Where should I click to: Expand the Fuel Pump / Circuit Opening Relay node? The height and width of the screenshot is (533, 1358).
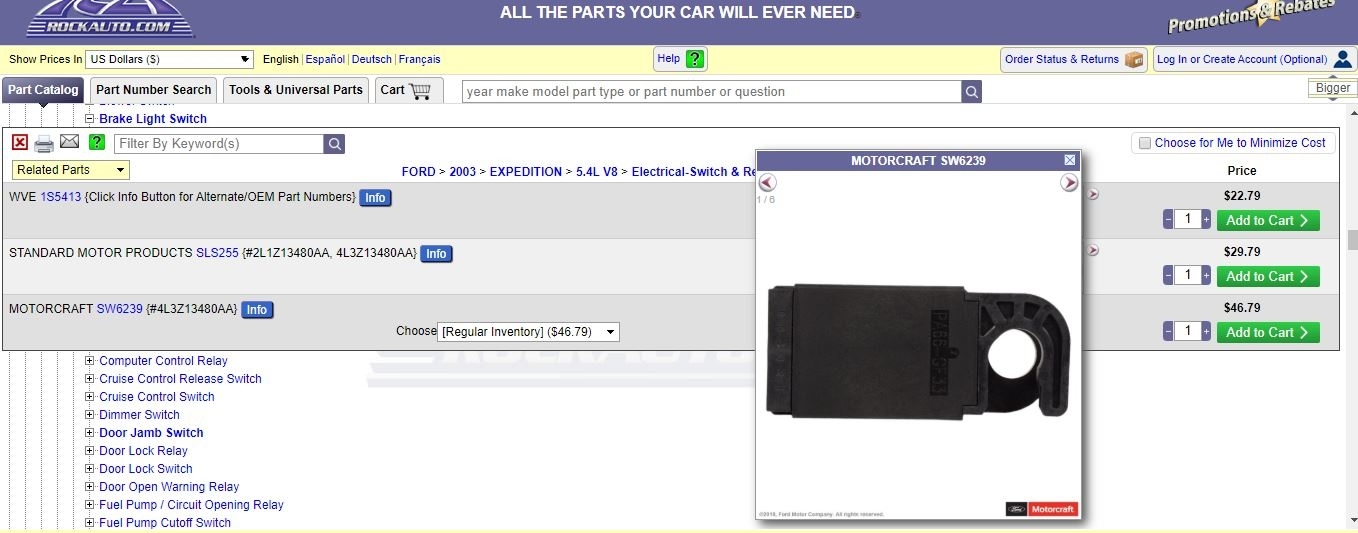pos(89,505)
